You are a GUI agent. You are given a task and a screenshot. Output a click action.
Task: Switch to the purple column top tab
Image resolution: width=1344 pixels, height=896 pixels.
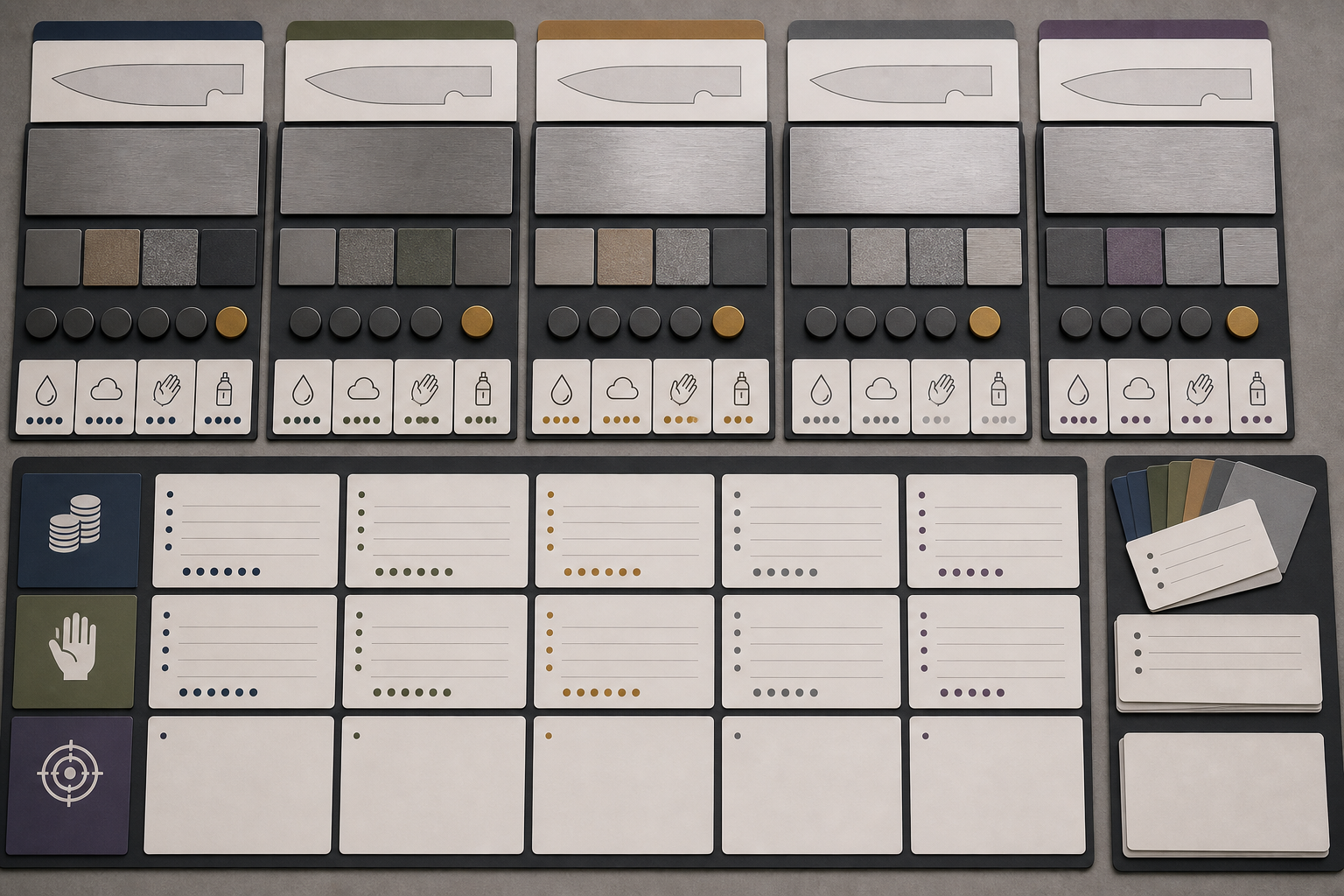coord(1153,30)
